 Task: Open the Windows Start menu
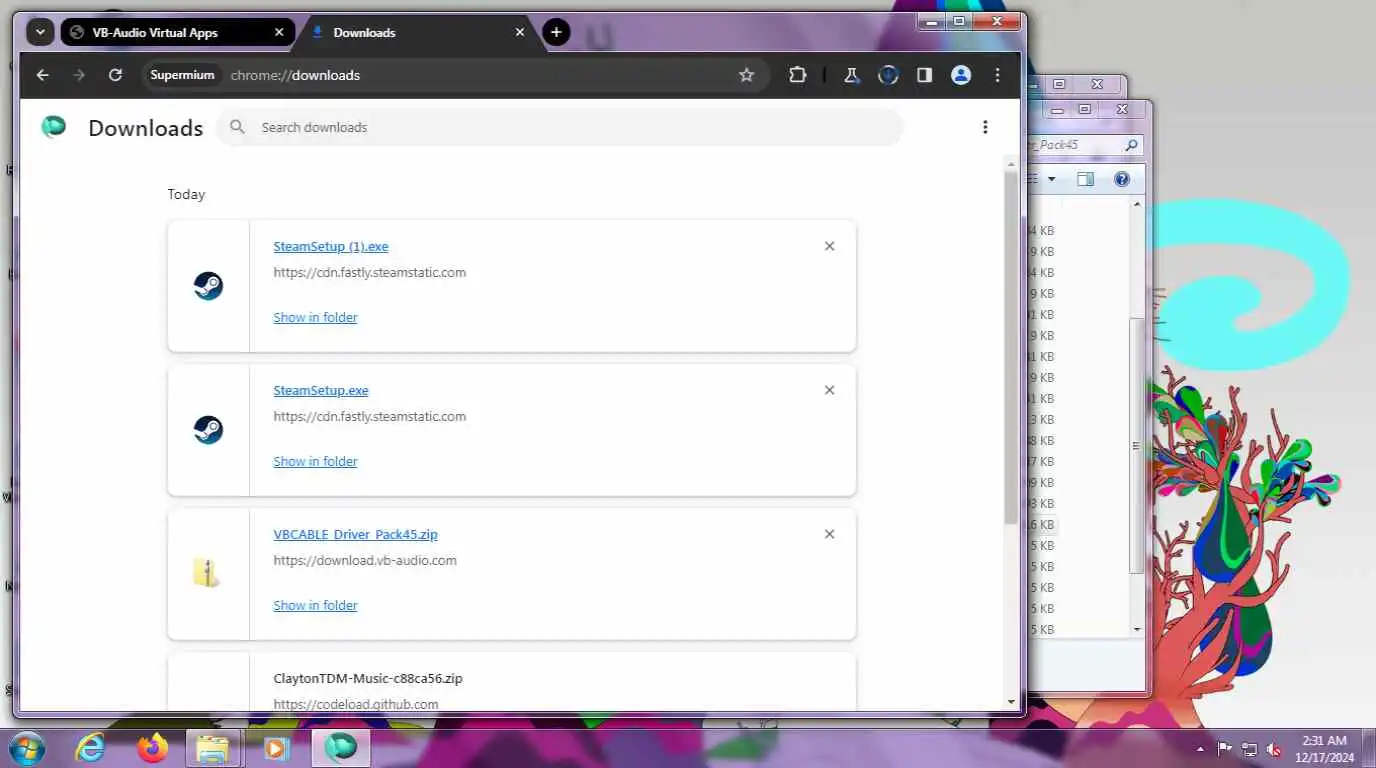click(26, 748)
